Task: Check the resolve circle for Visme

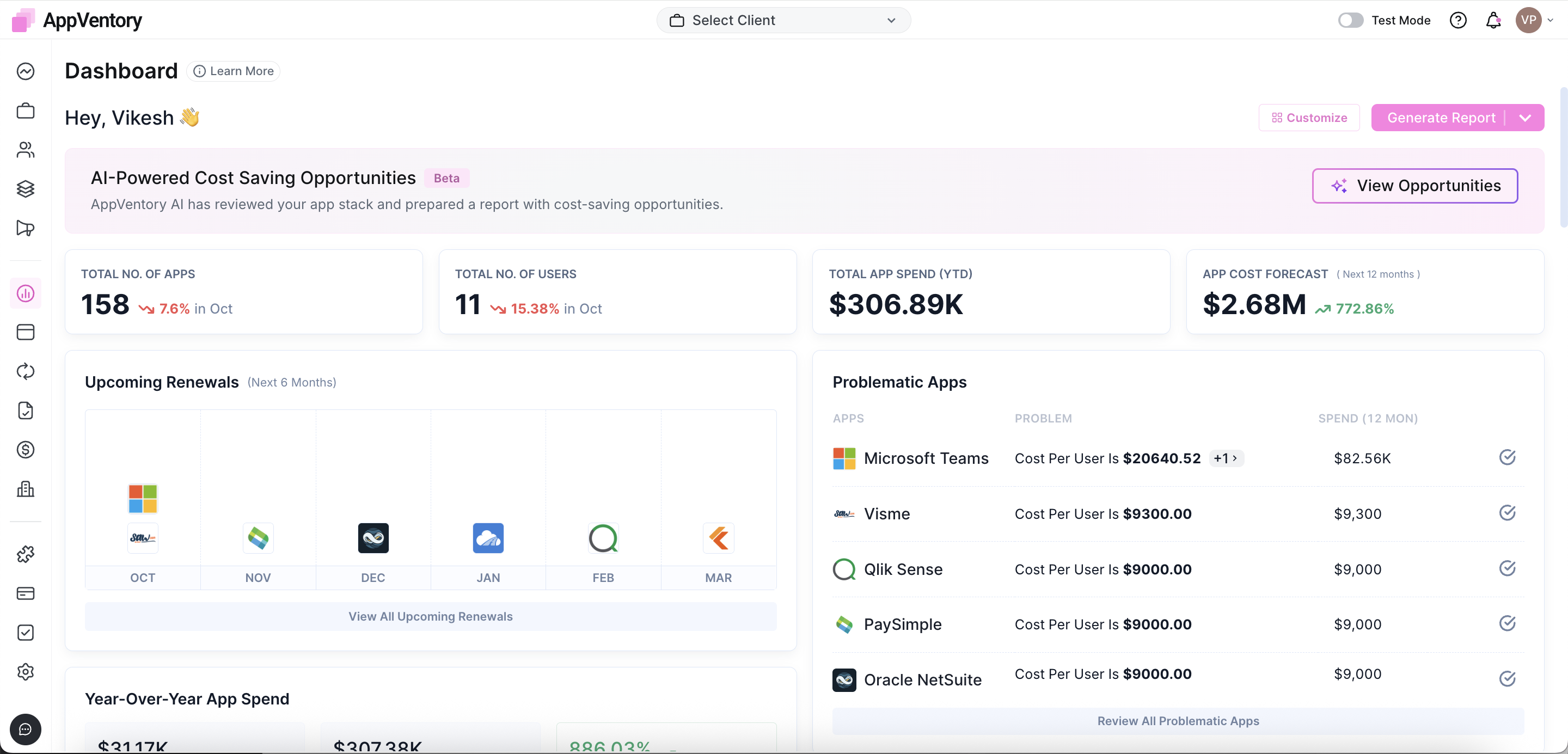Action: pyautogui.click(x=1506, y=513)
